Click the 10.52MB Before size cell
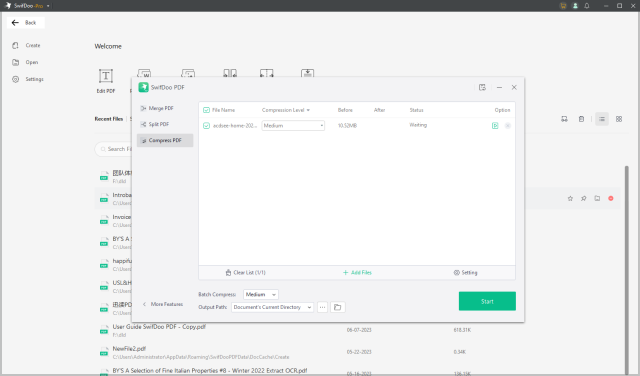640x376 pixels. click(347, 126)
